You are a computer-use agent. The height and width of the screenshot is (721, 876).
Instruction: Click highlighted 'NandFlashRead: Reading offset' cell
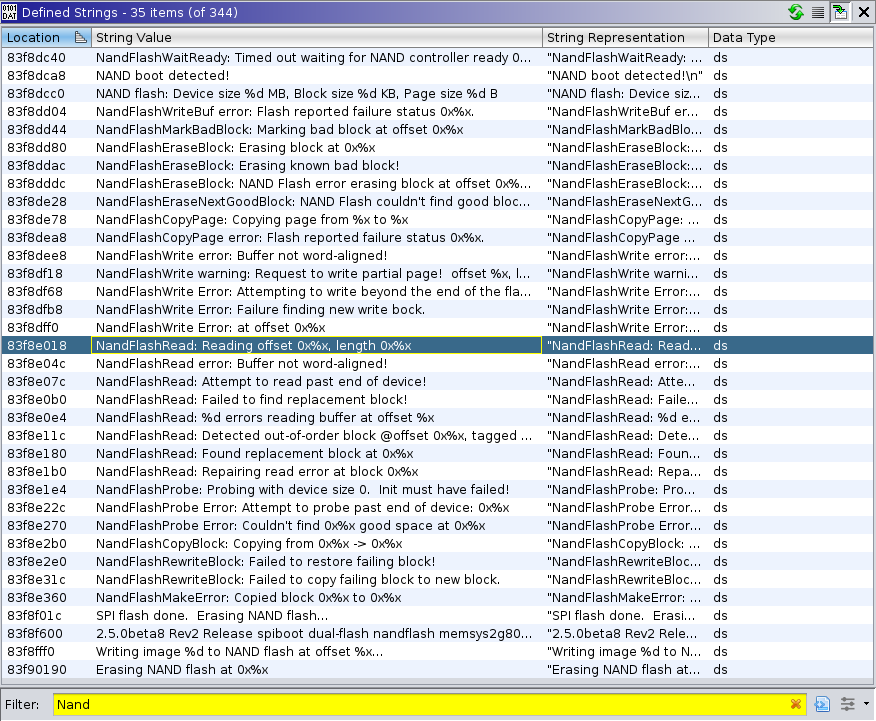coord(316,345)
